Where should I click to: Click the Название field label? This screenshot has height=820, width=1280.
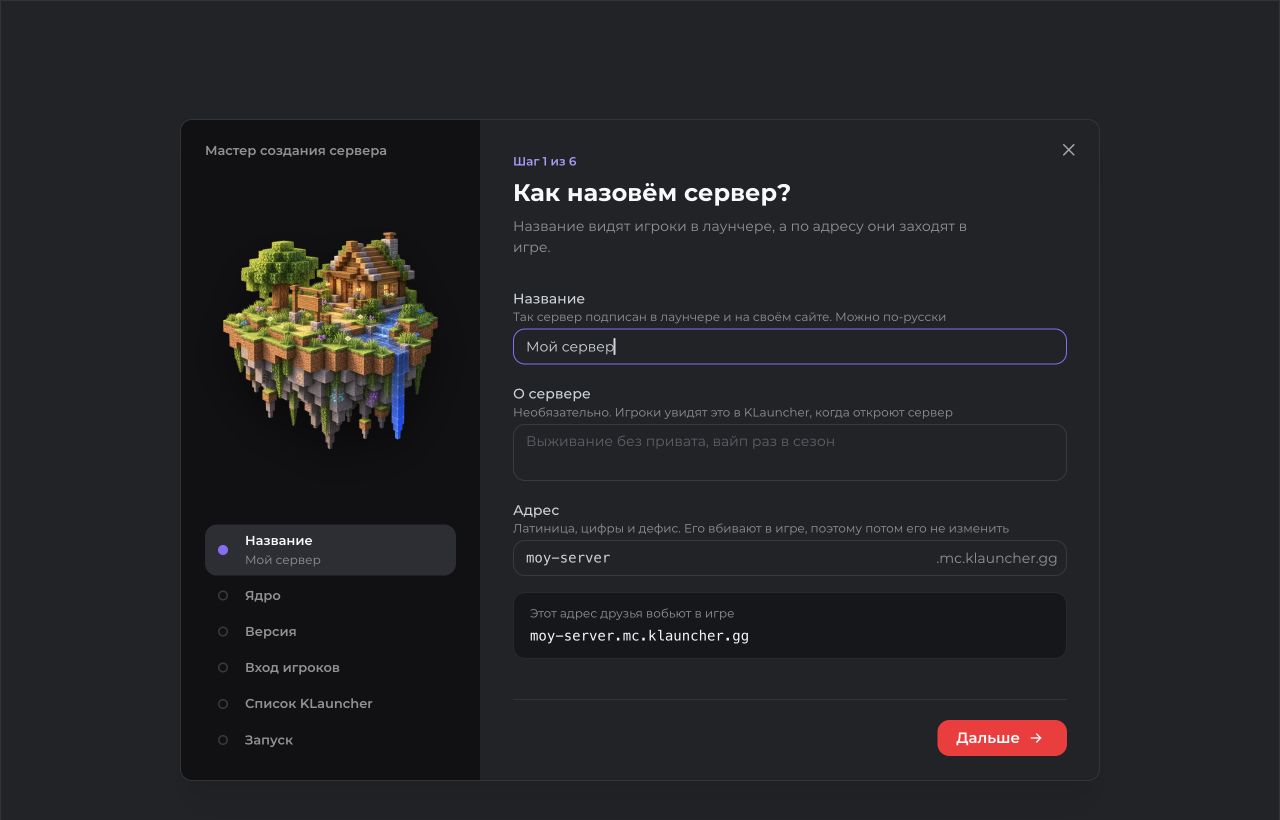[549, 299]
